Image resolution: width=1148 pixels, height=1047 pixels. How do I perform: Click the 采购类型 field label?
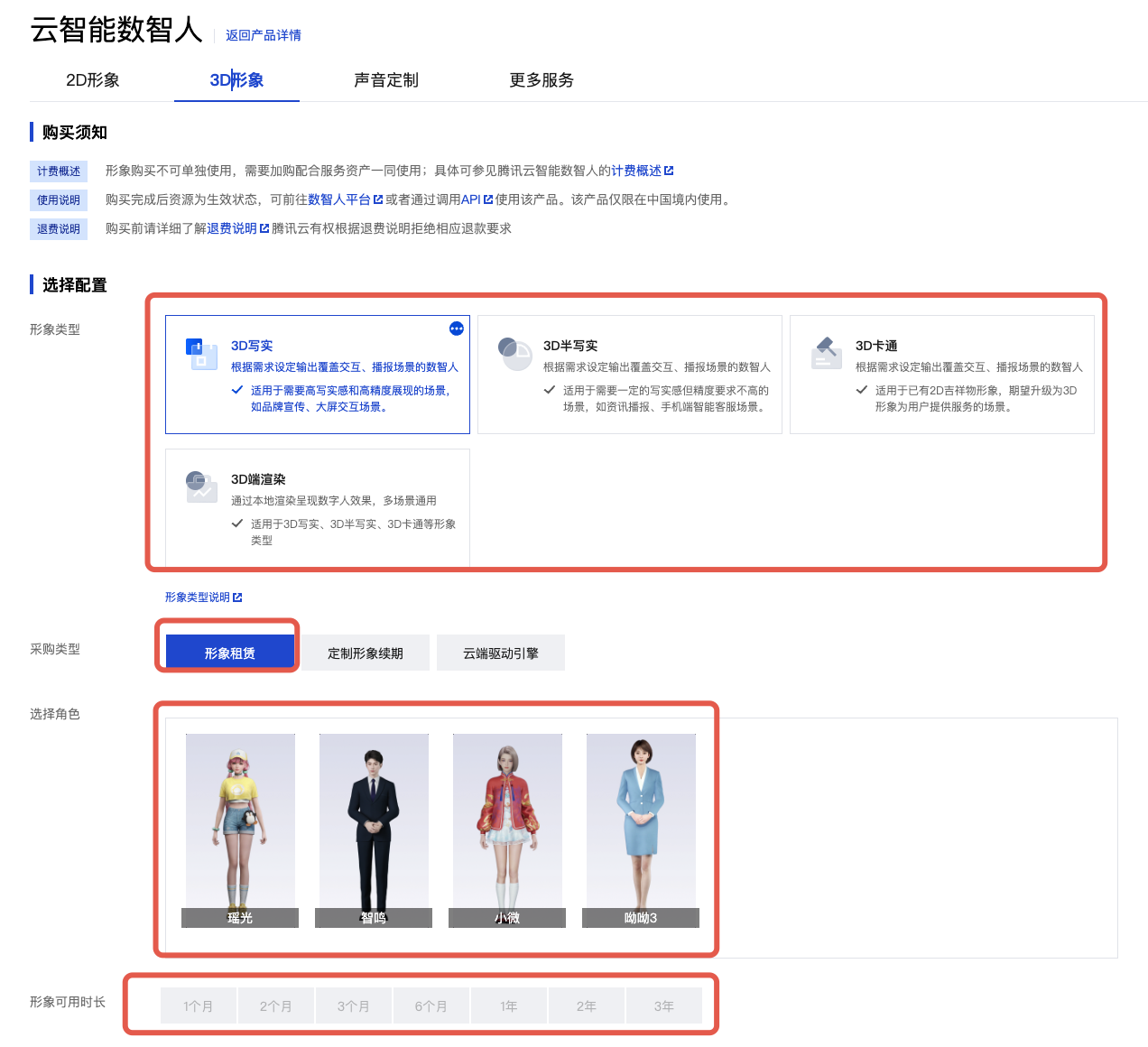[x=55, y=649]
